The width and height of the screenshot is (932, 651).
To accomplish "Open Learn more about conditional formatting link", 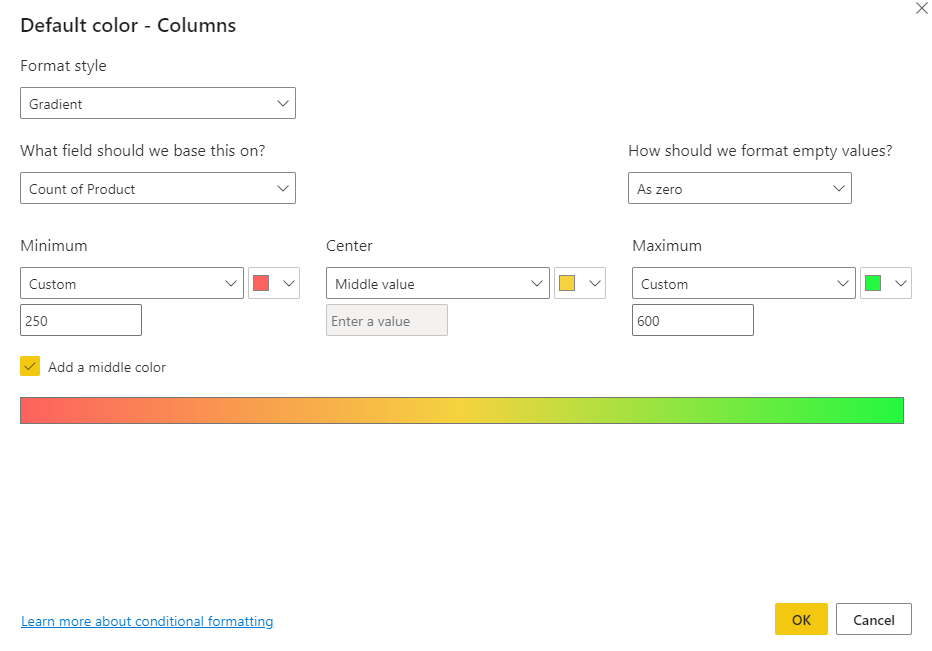I will tap(147, 622).
